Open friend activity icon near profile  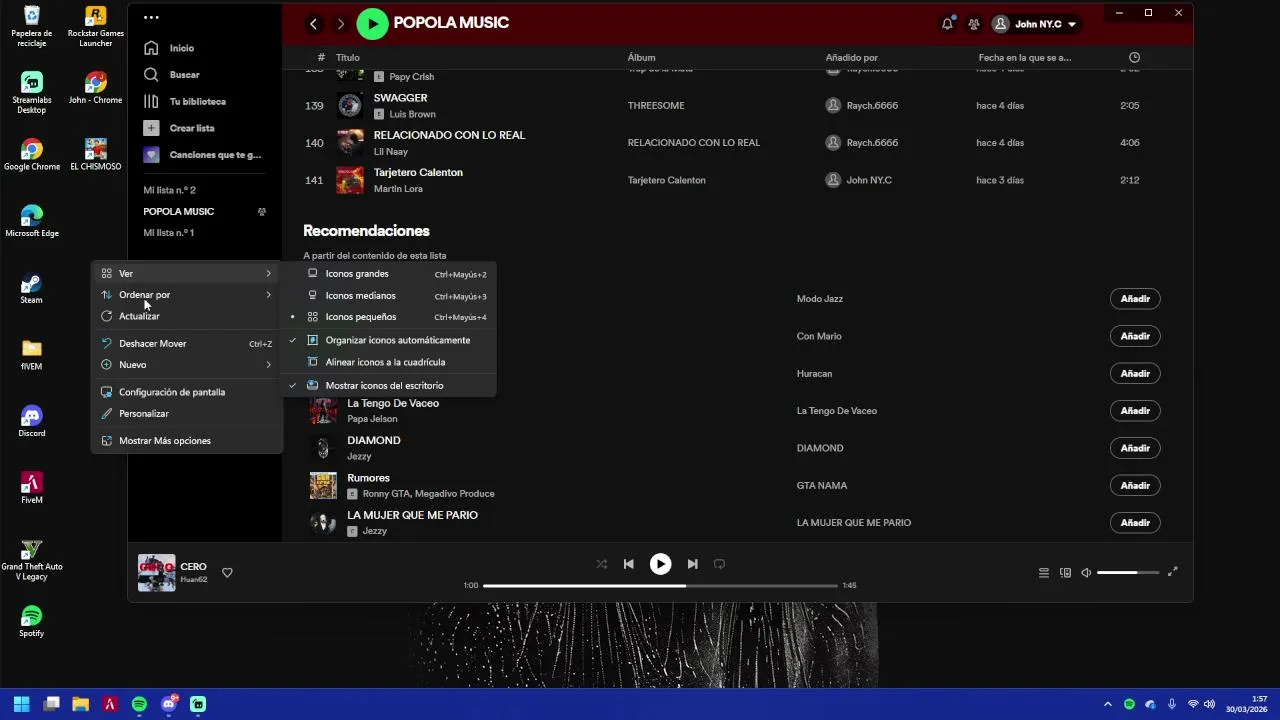point(973,24)
